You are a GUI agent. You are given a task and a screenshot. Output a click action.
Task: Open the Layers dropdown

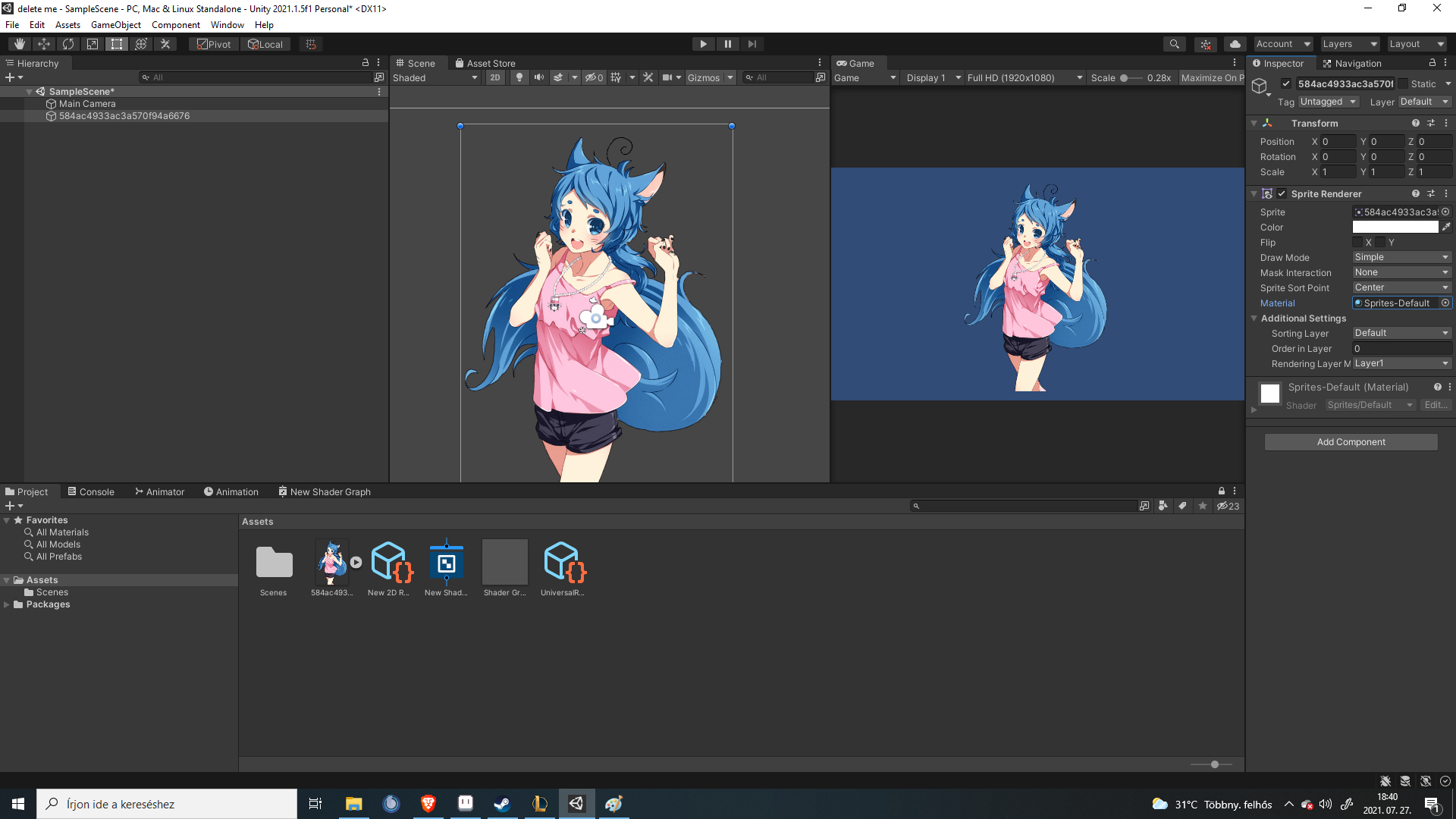1349,44
